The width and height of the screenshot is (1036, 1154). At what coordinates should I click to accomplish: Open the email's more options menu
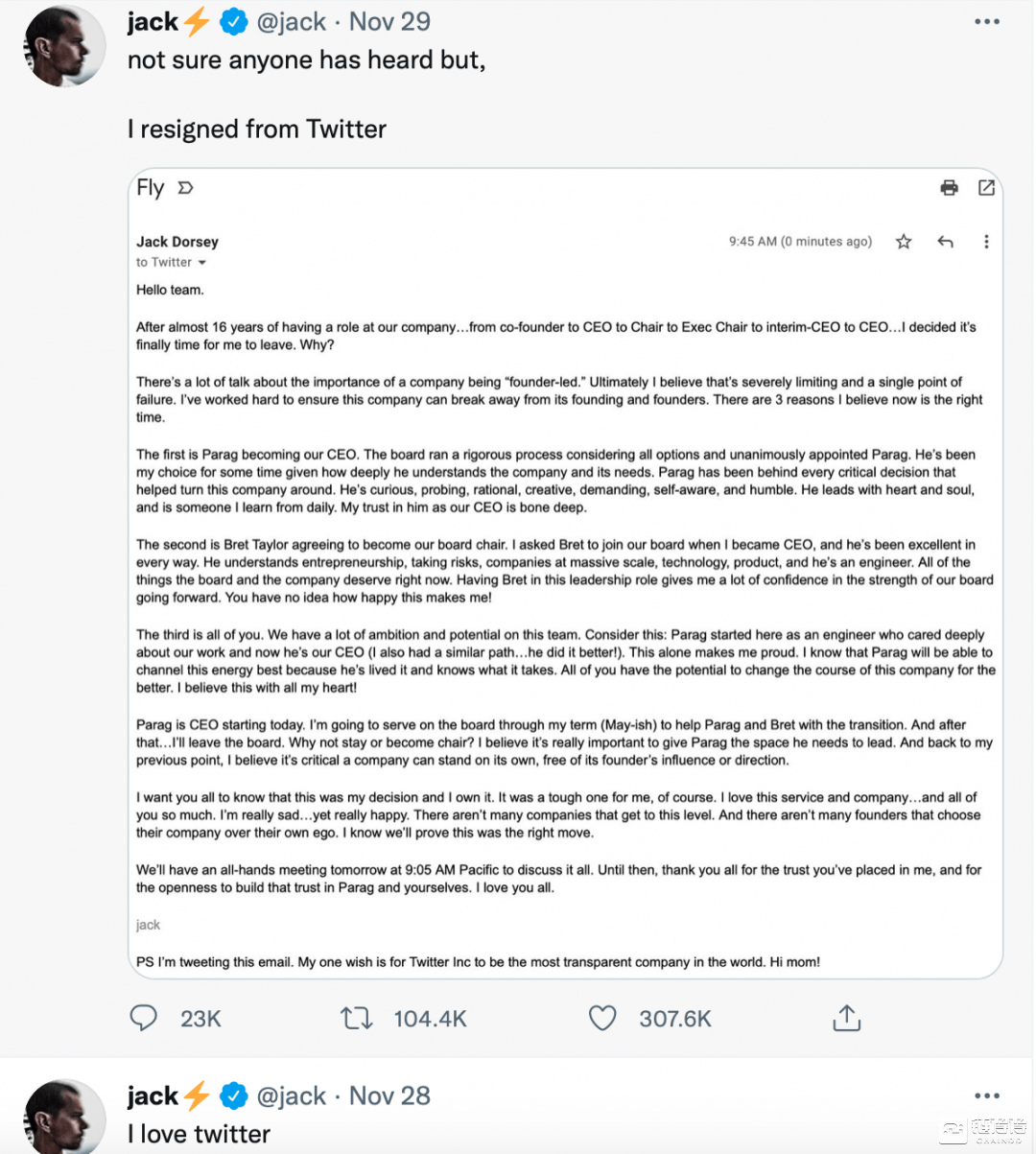pos(986,242)
